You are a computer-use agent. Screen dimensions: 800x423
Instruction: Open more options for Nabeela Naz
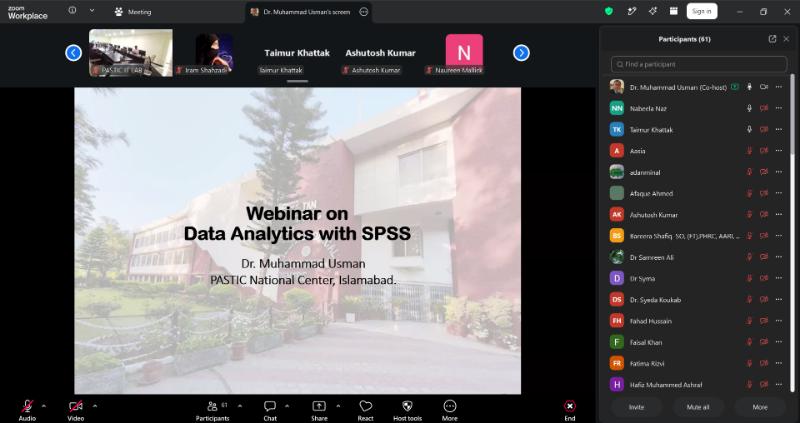(x=779, y=108)
